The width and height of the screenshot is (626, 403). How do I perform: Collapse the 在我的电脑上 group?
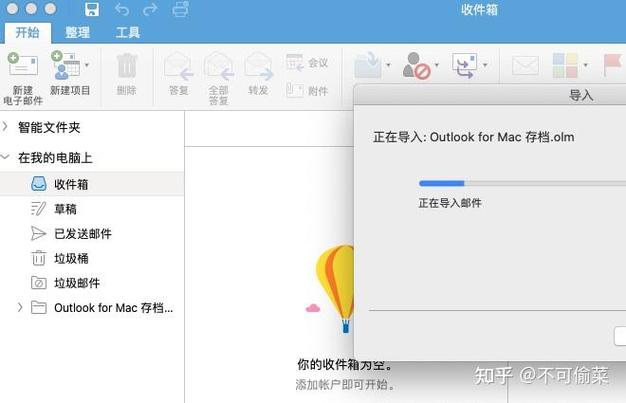5,157
